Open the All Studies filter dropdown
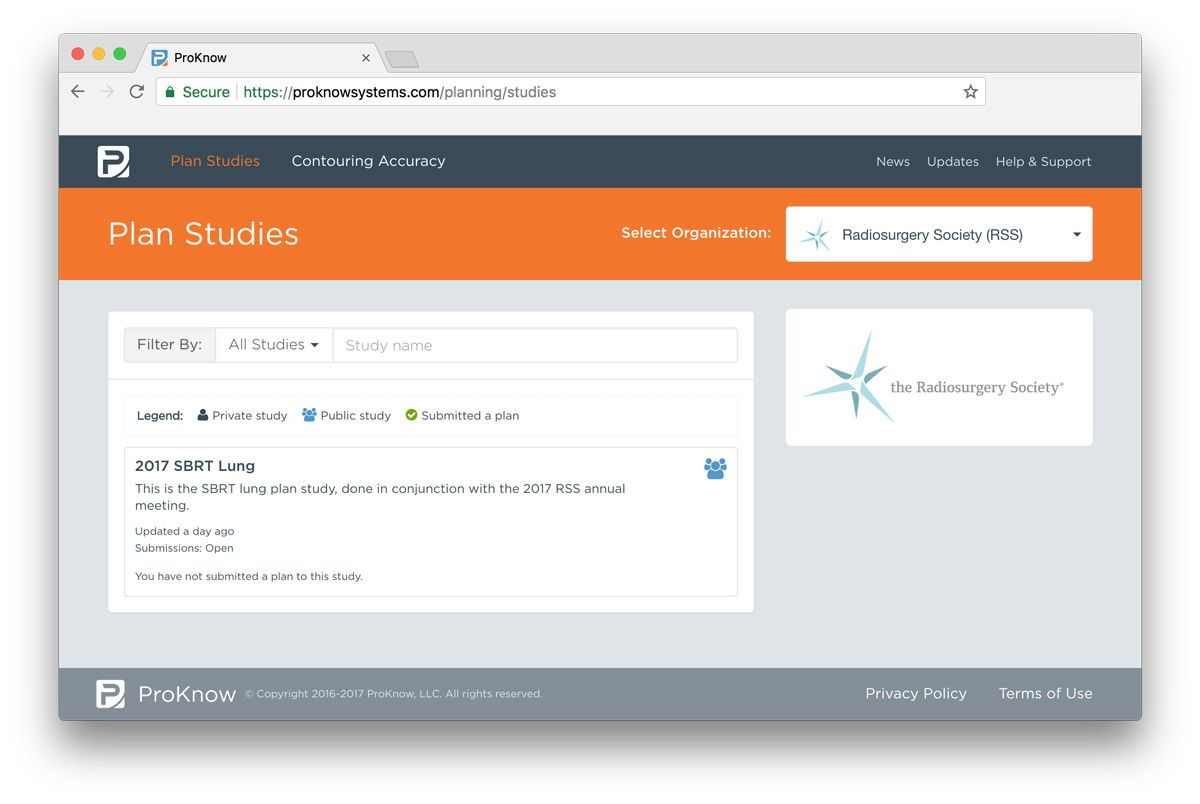 pyautogui.click(x=274, y=345)
